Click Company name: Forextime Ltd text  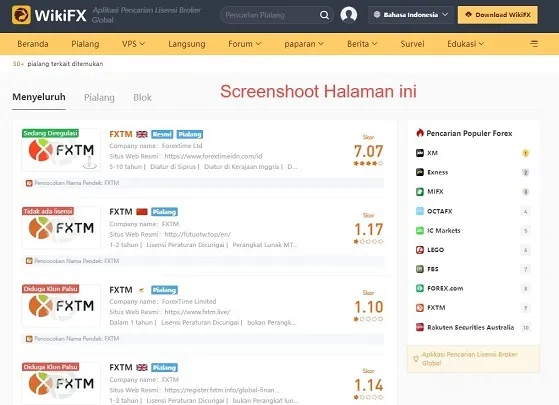(x=156, y=146)
